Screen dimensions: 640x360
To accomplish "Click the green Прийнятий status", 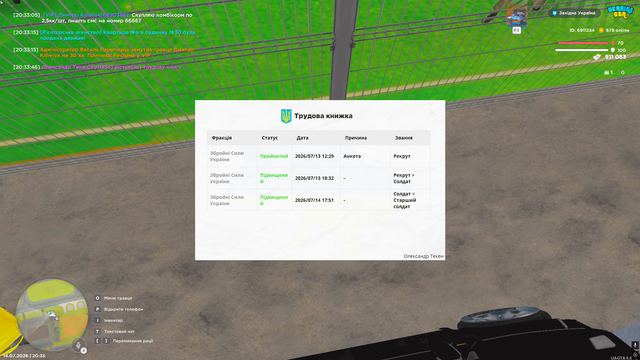I will [274, 156].
